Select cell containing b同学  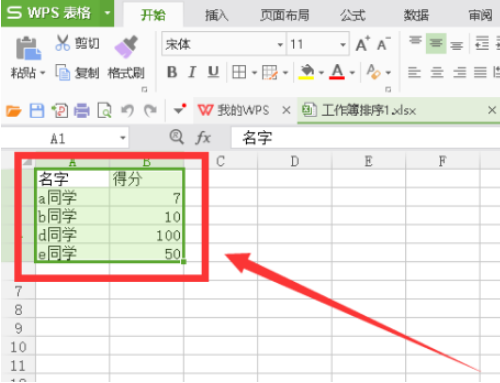[x=72, y=216]
